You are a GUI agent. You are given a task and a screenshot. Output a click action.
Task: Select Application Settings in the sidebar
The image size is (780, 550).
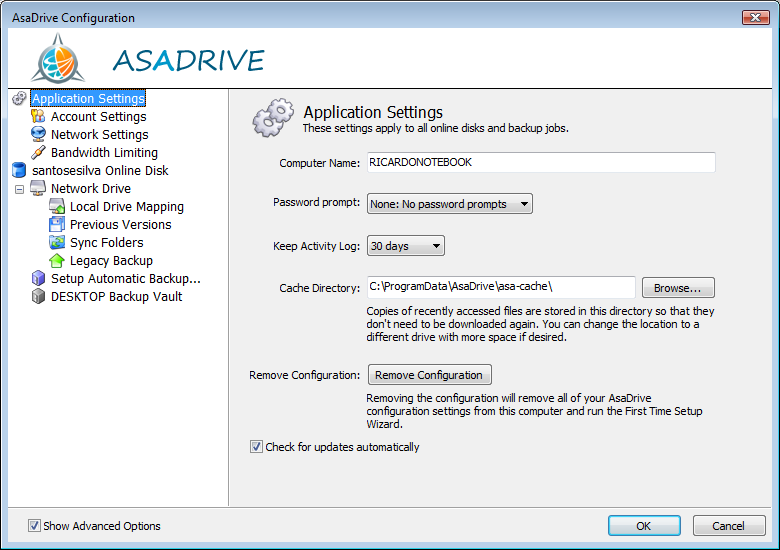pyautogui.click(x=88, y=98)
